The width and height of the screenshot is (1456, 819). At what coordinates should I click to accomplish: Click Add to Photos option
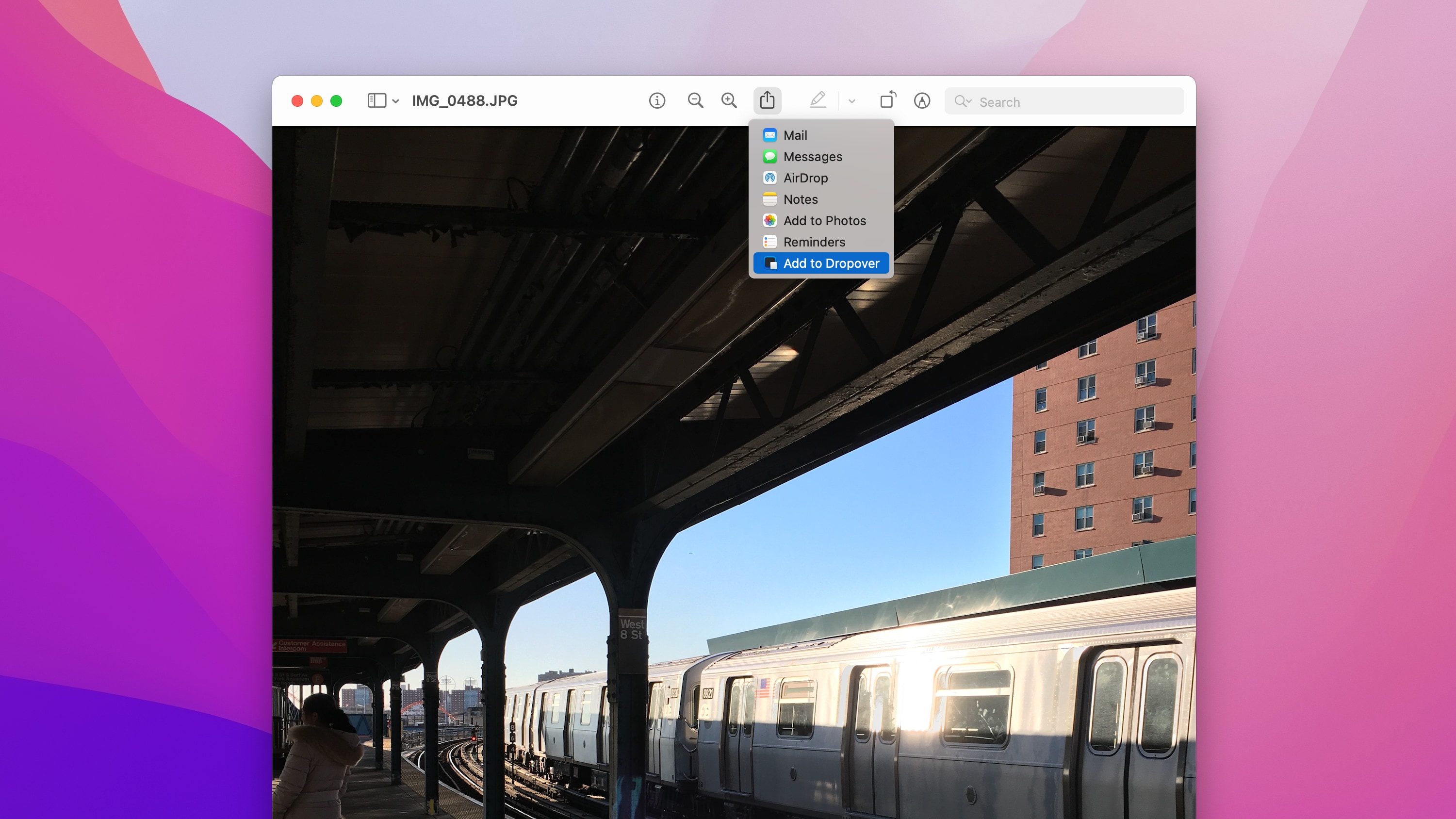(825, 220)
